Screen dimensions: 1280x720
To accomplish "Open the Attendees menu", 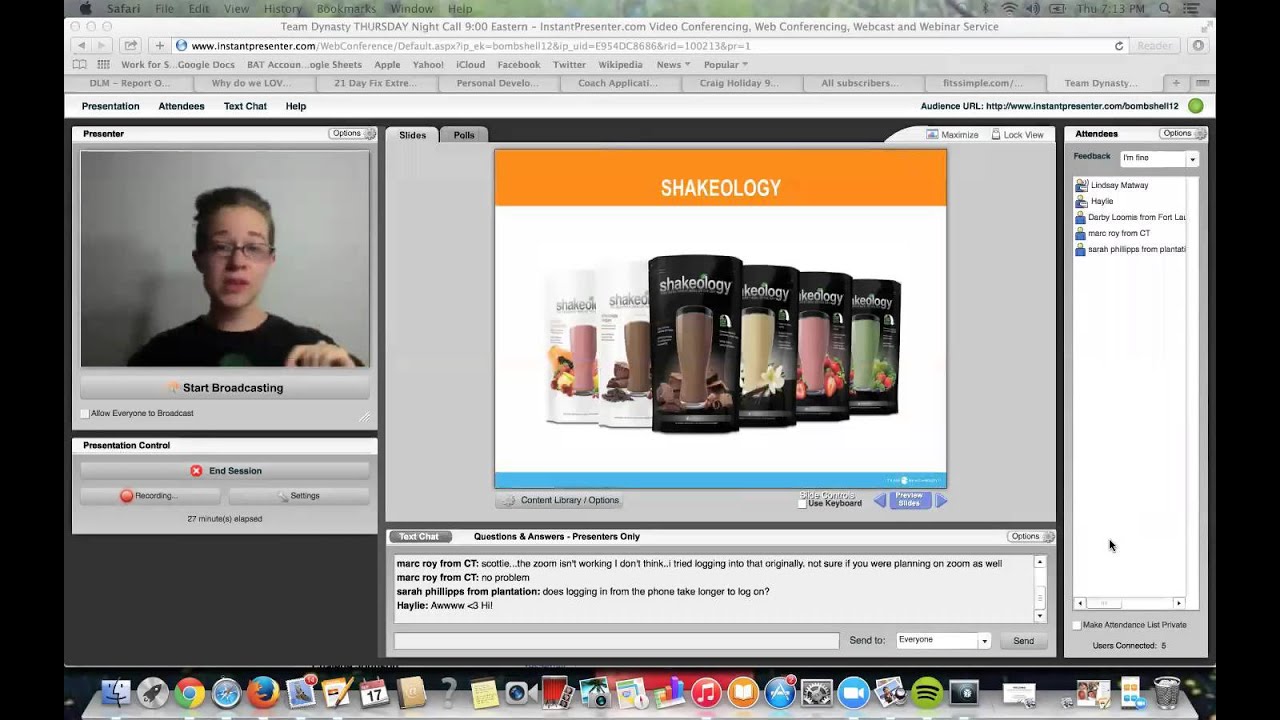I will (181, 106).
